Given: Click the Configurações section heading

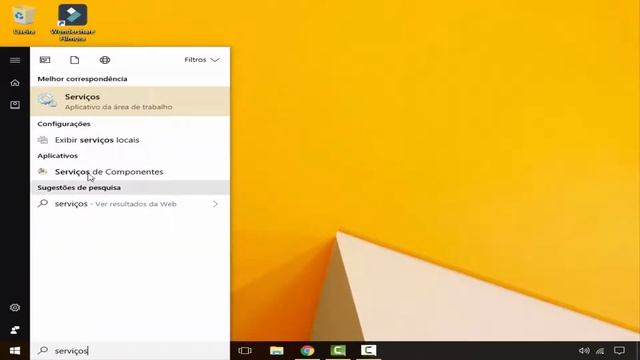Looking at the screenshot, I should [64, 124].
